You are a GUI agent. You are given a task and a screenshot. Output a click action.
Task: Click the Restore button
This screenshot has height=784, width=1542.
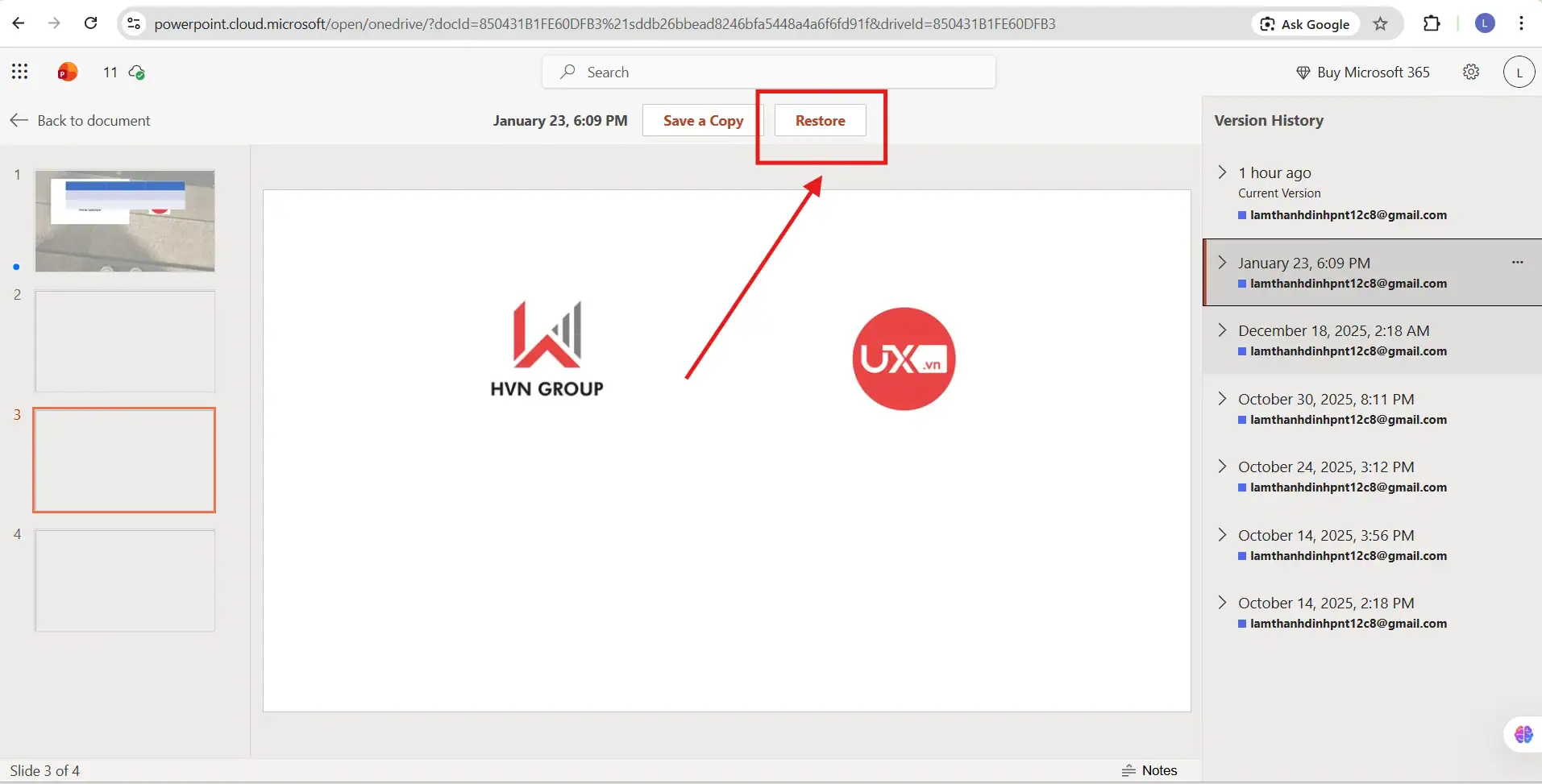coord(820,121)
